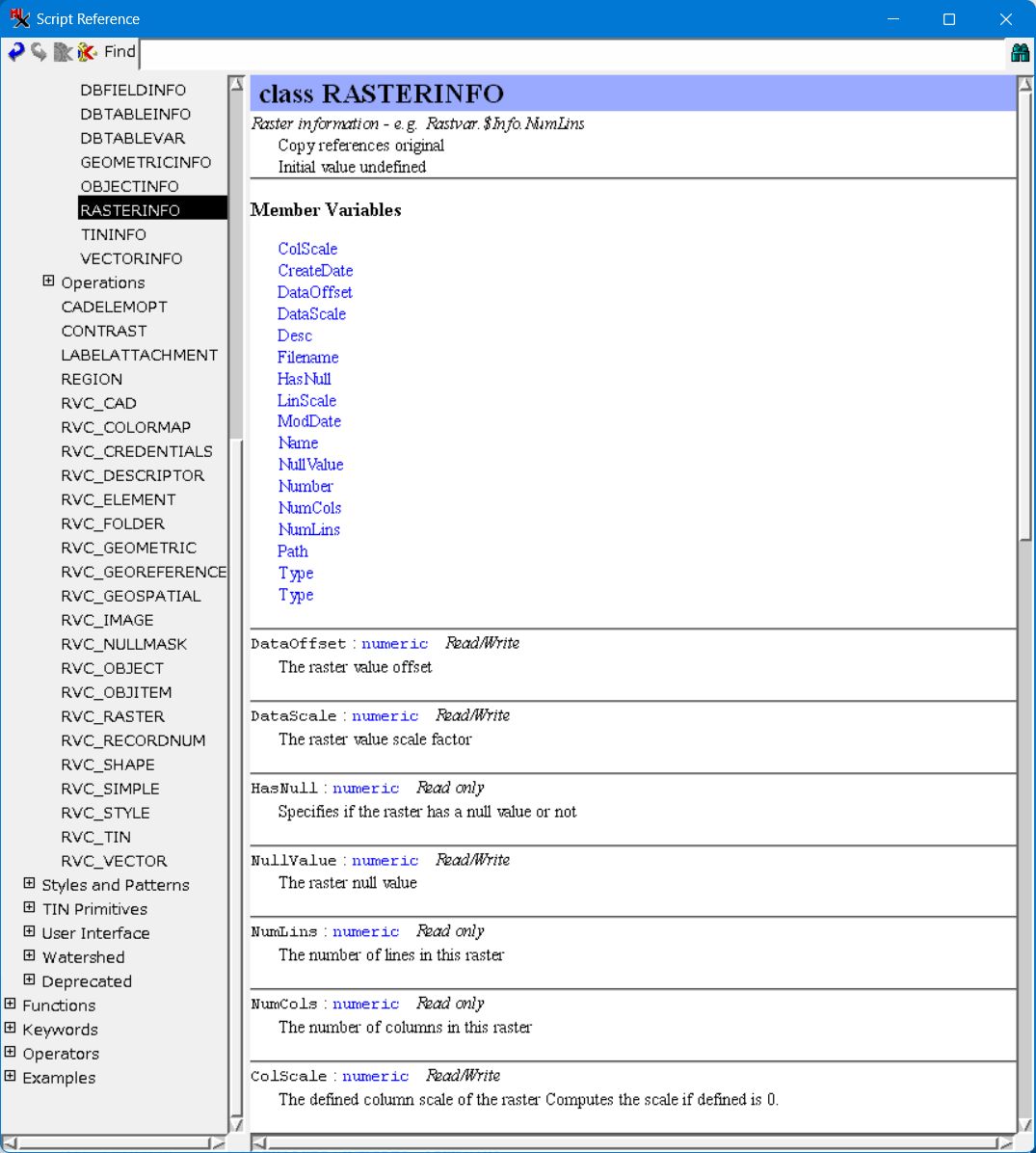
Task: Expand the Examples section
Action: (x=10, y=1077)
